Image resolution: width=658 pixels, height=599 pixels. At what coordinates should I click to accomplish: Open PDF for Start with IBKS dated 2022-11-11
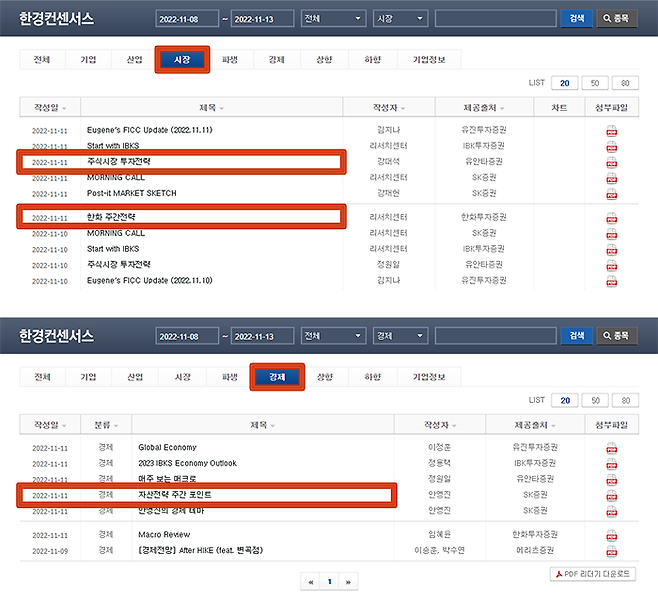(x=611, y=147)
